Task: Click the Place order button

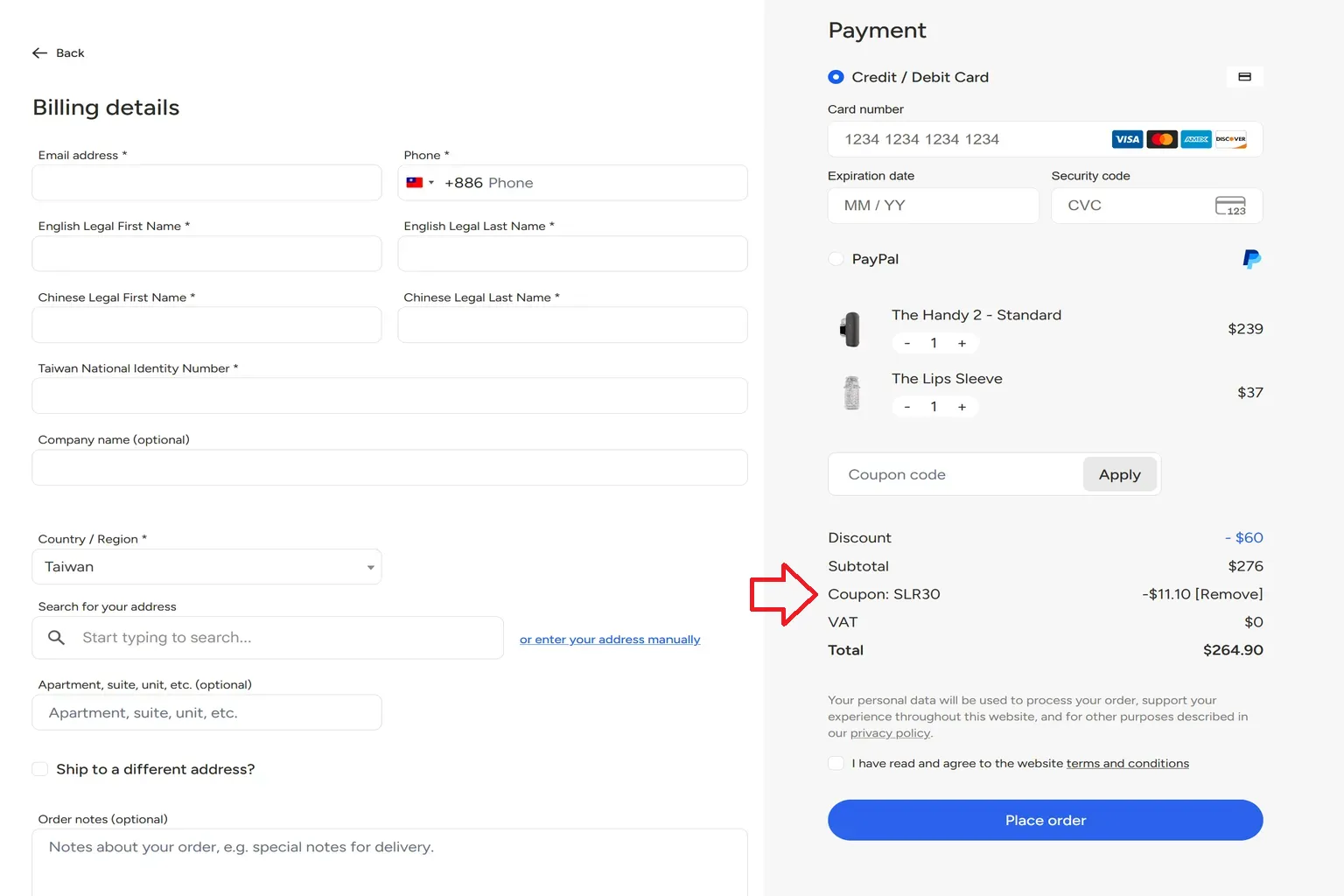Action: [1045, 820]
